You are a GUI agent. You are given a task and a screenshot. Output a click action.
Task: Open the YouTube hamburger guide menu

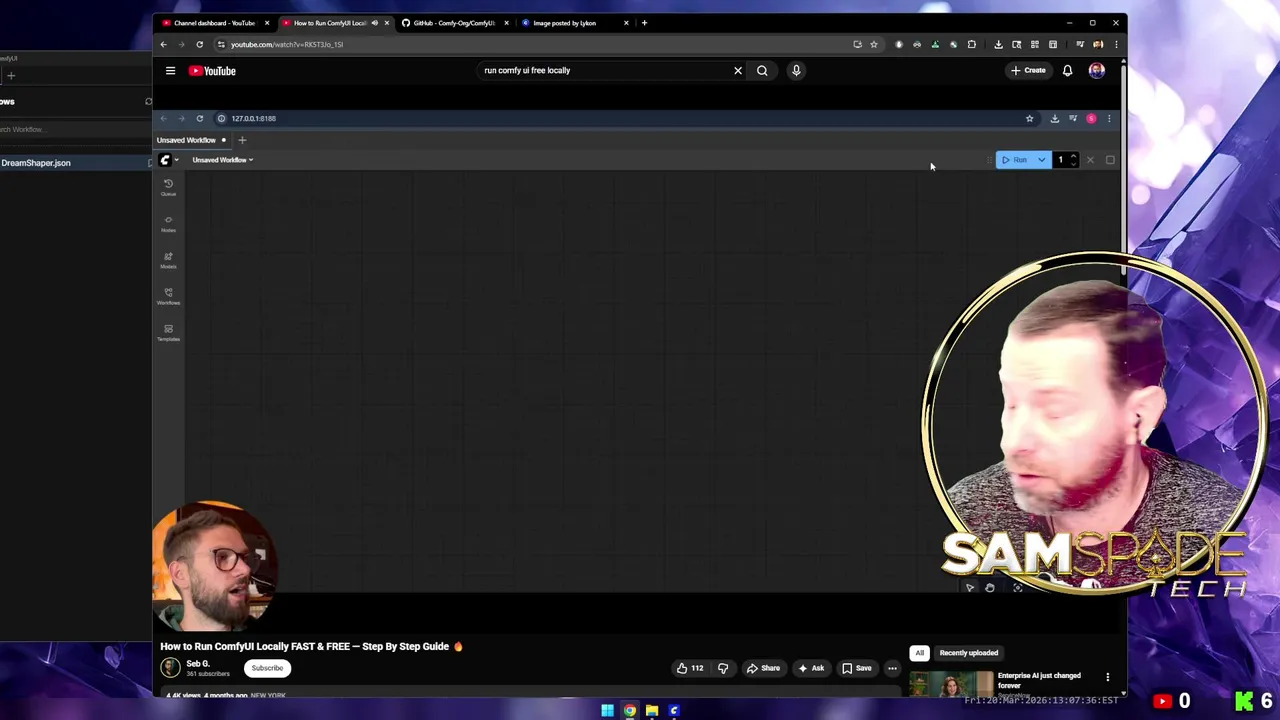click(x=170, y=71)
